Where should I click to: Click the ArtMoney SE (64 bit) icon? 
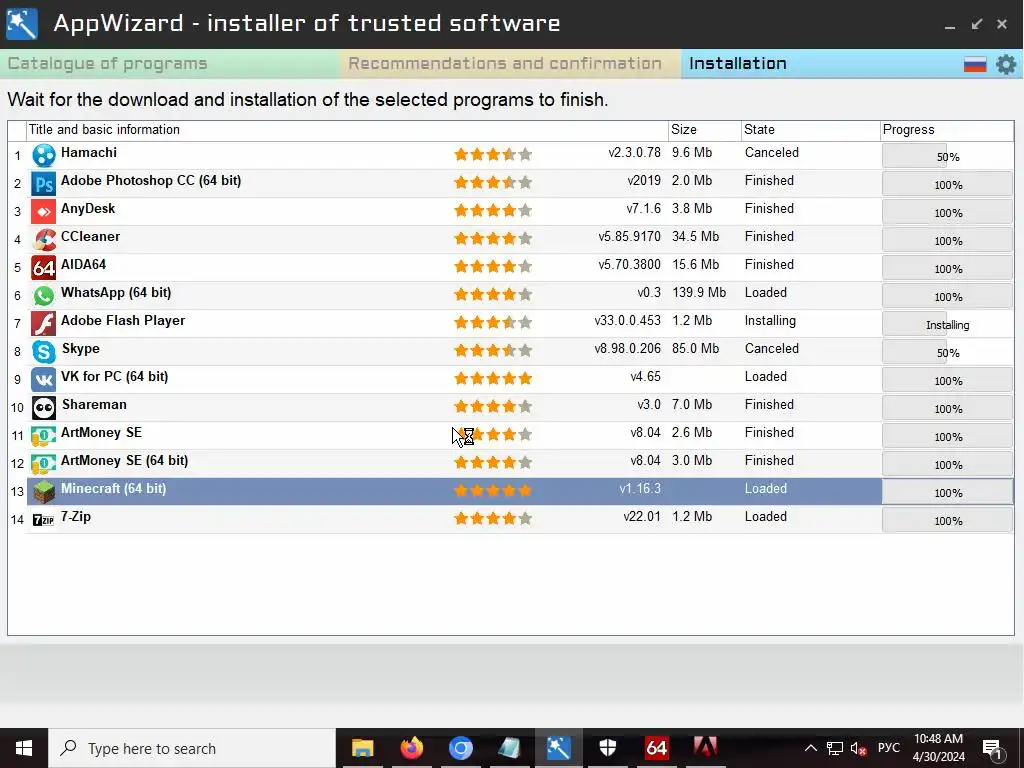point(44,464)
